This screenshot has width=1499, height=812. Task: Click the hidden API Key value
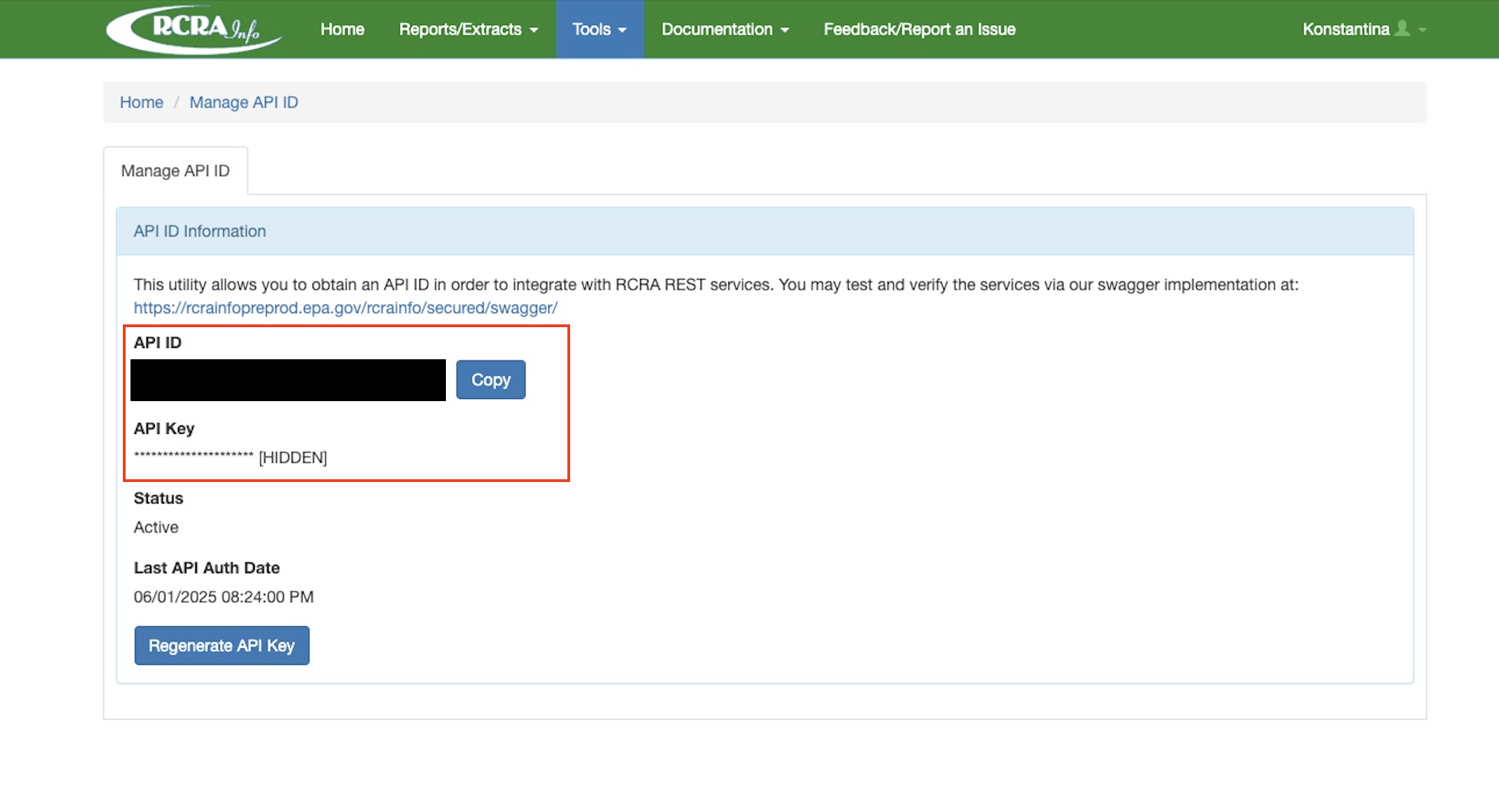click(x=230, y=458)
